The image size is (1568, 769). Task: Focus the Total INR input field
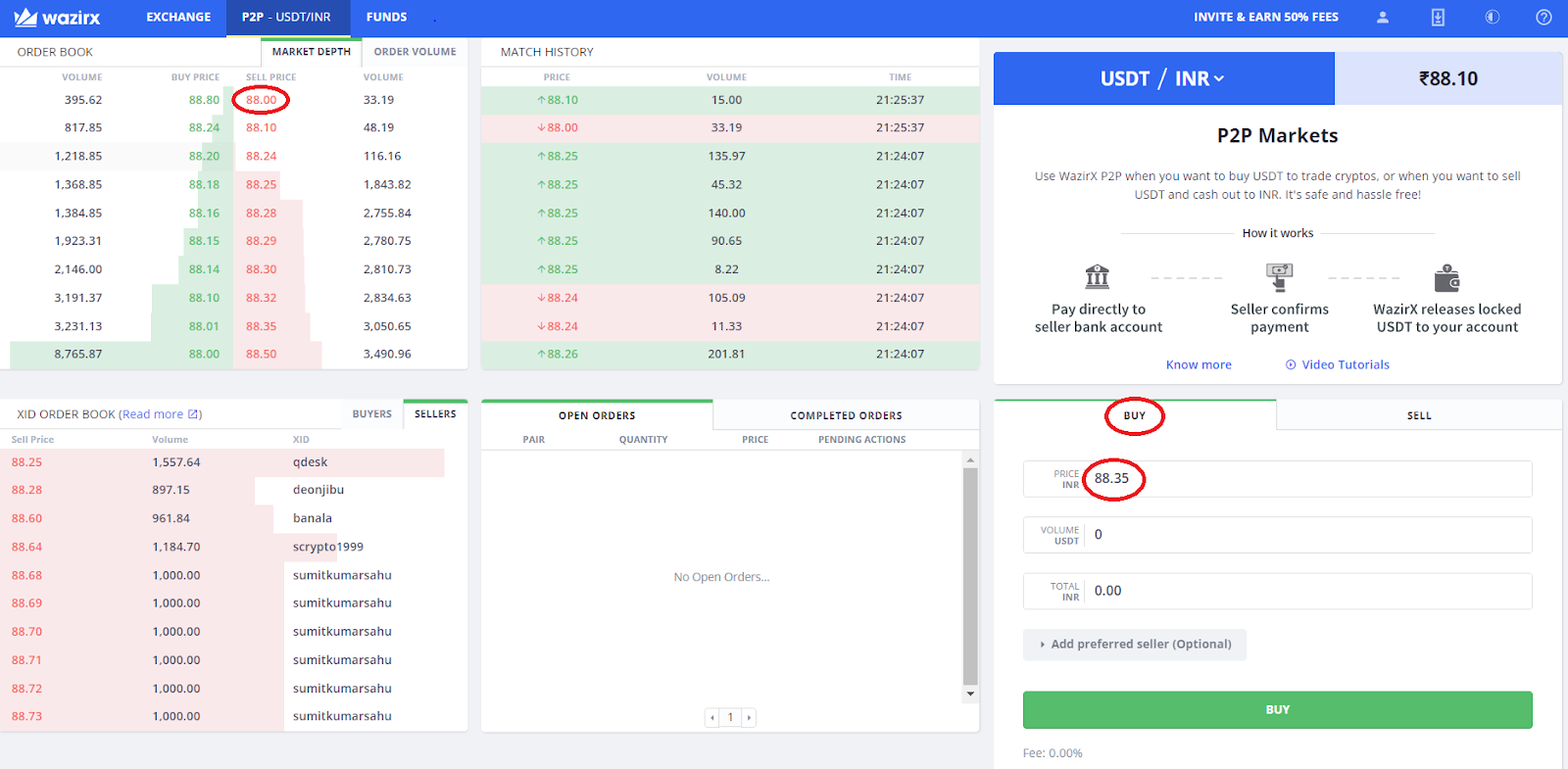(1277, 591)
